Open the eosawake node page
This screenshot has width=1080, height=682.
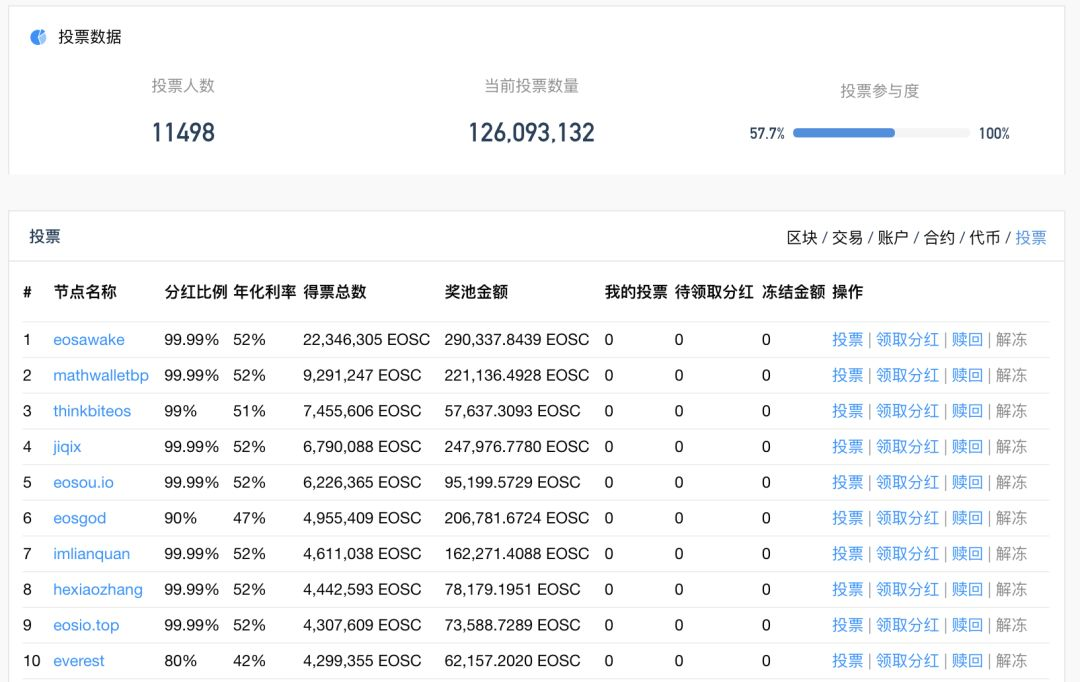tap(89, 340)
